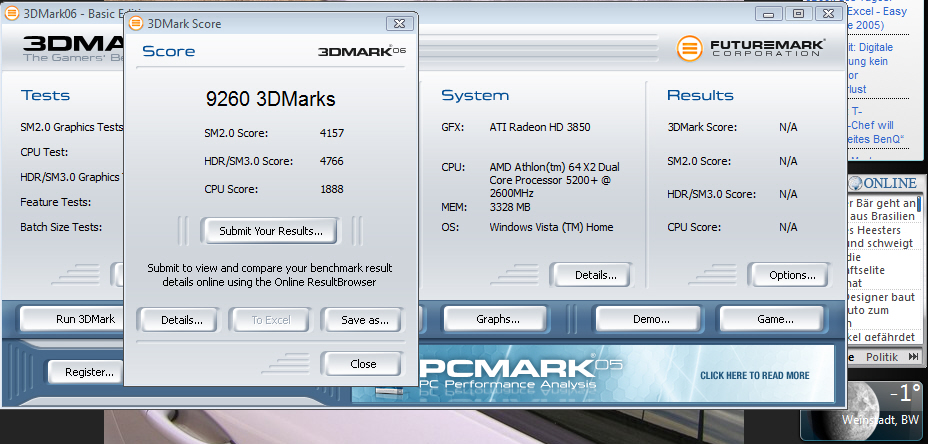Image resolution: width=928 pixels, height=444 pixels.
Task: Click the news gadget forward arrow
Action: 914,357
